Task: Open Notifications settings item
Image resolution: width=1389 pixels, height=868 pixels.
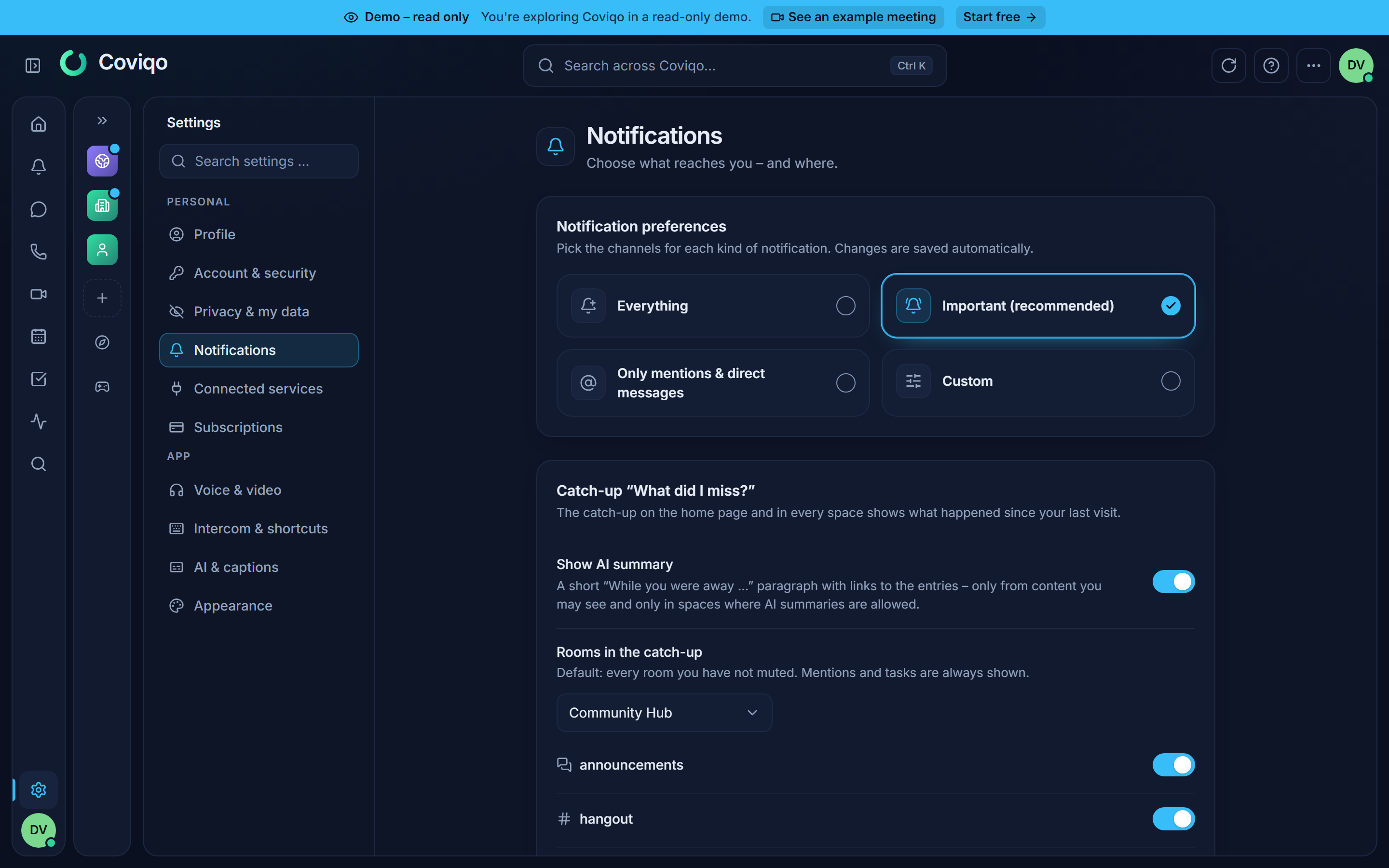Action: (259, 350)
